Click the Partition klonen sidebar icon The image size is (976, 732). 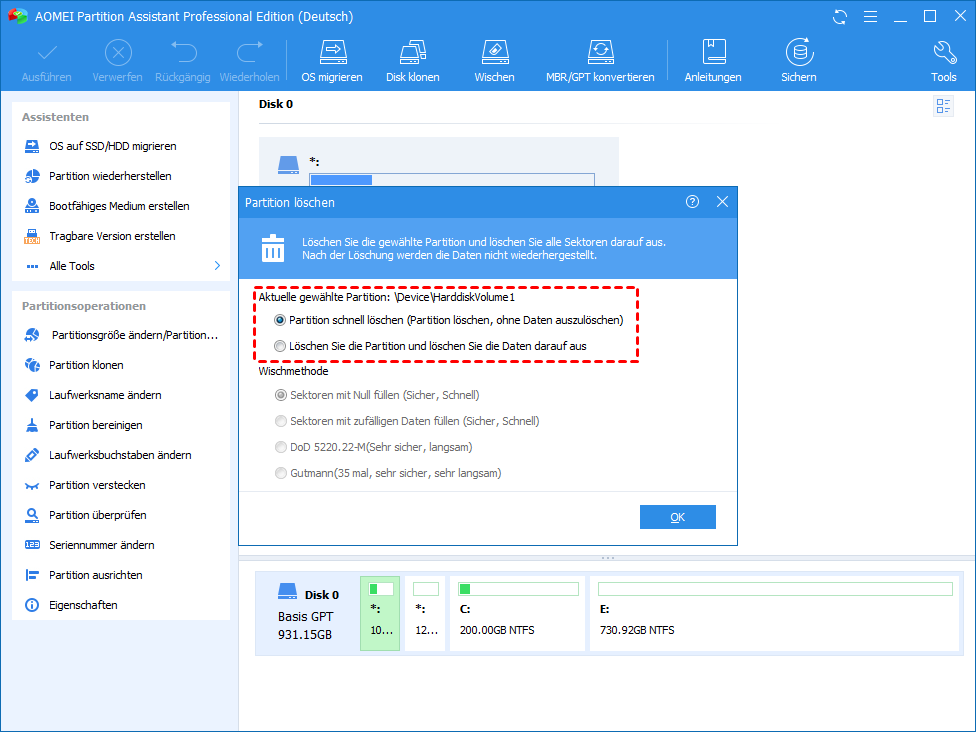click(32, 365)
